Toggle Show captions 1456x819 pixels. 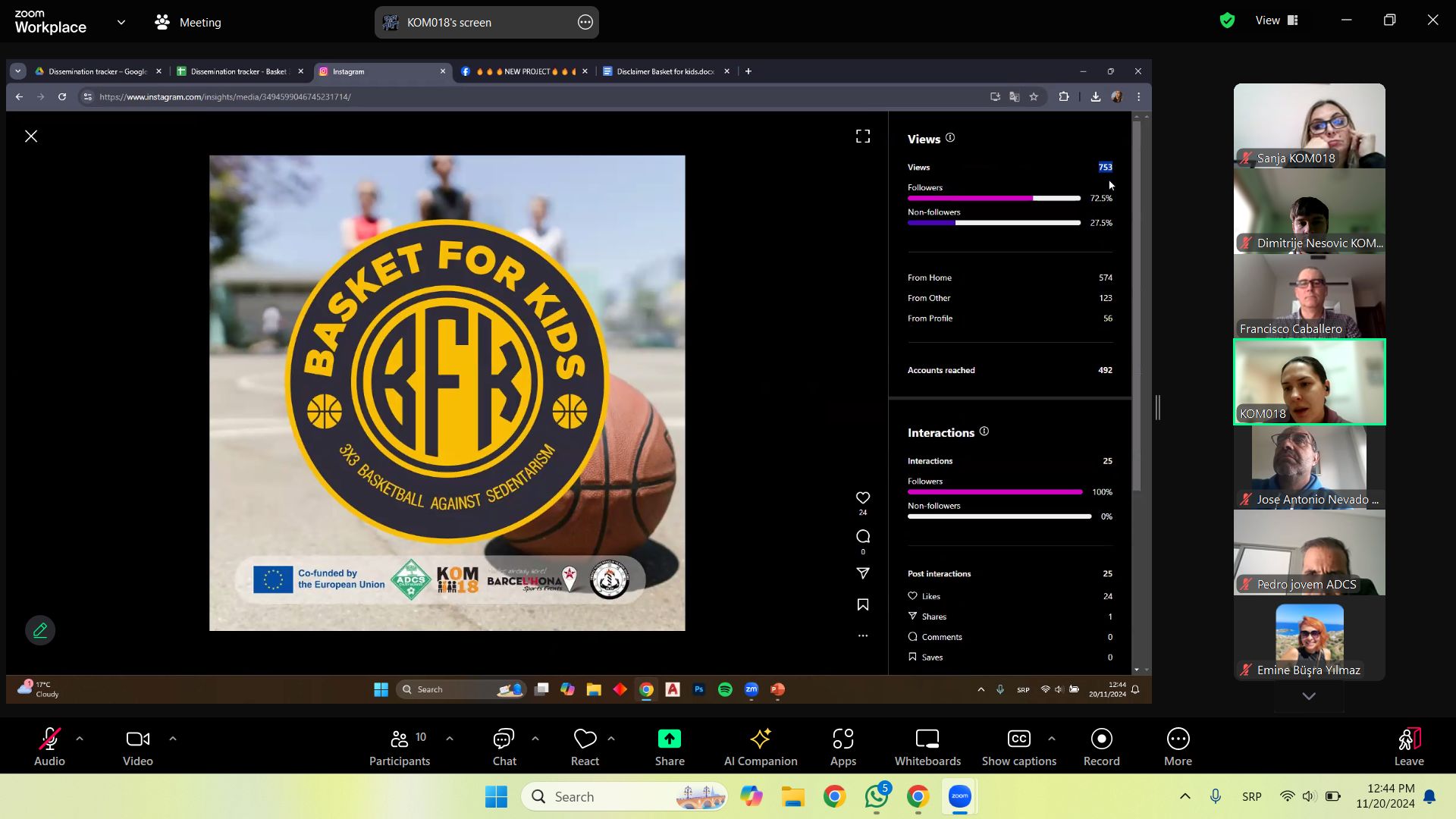click(x=1018, y=747)
